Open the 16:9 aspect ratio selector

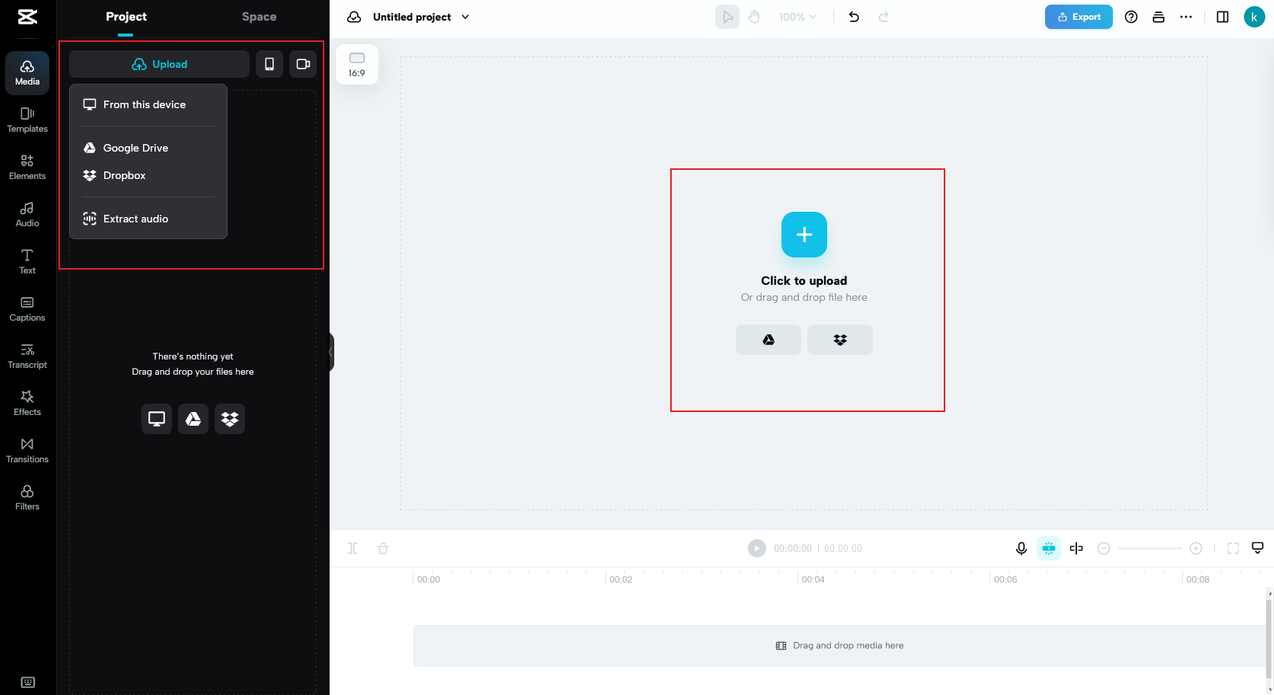point(357,65)
